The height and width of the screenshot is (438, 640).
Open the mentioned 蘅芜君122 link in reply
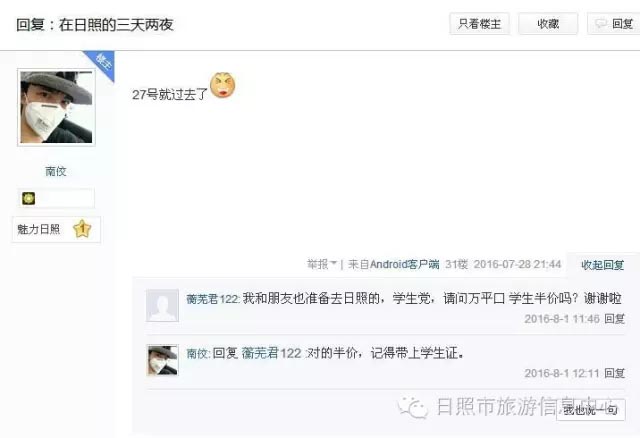click(271, 353)
